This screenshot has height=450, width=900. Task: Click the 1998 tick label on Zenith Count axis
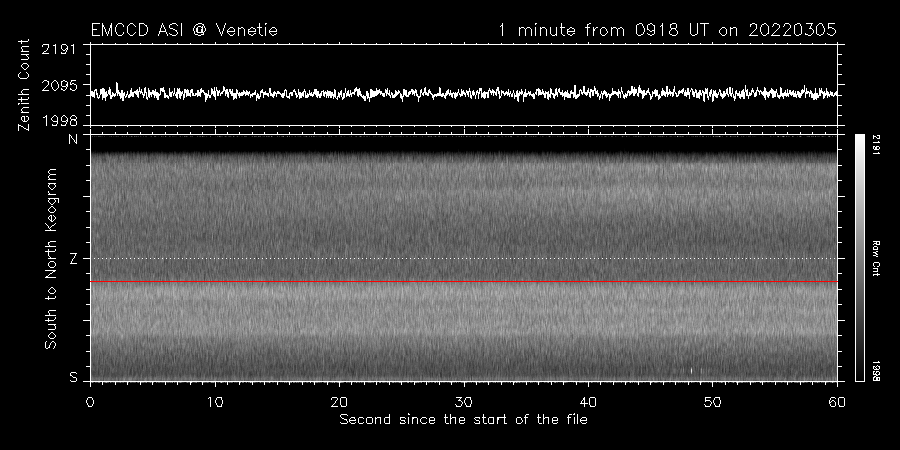[x=59, y=121]
